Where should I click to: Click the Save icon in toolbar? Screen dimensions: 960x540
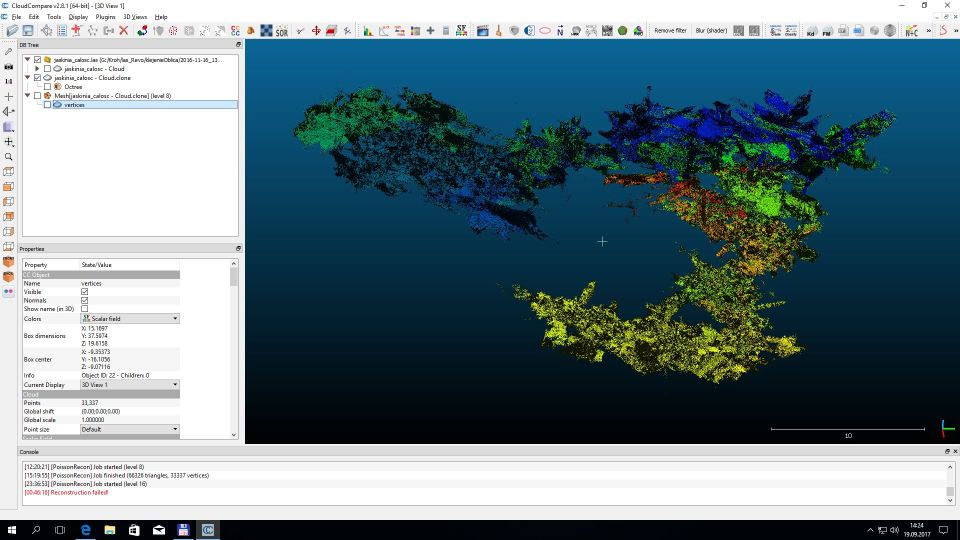(x=28, y=31)
